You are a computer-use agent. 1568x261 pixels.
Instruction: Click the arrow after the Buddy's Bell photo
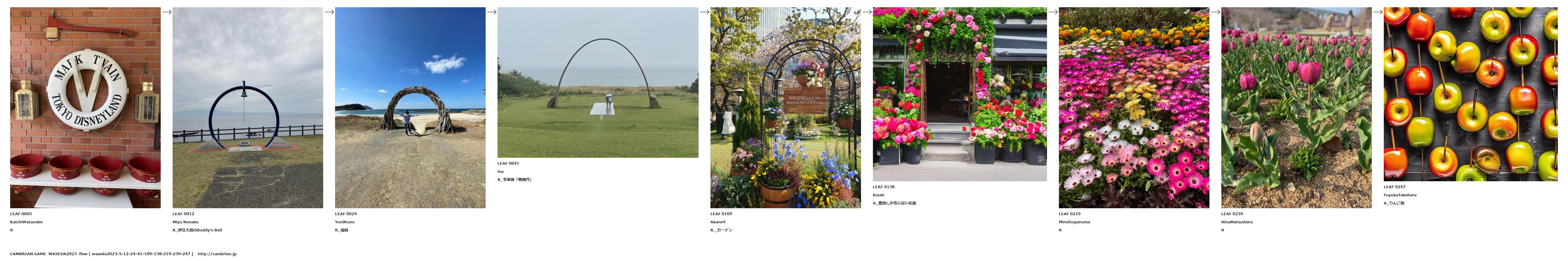[329, 12]
